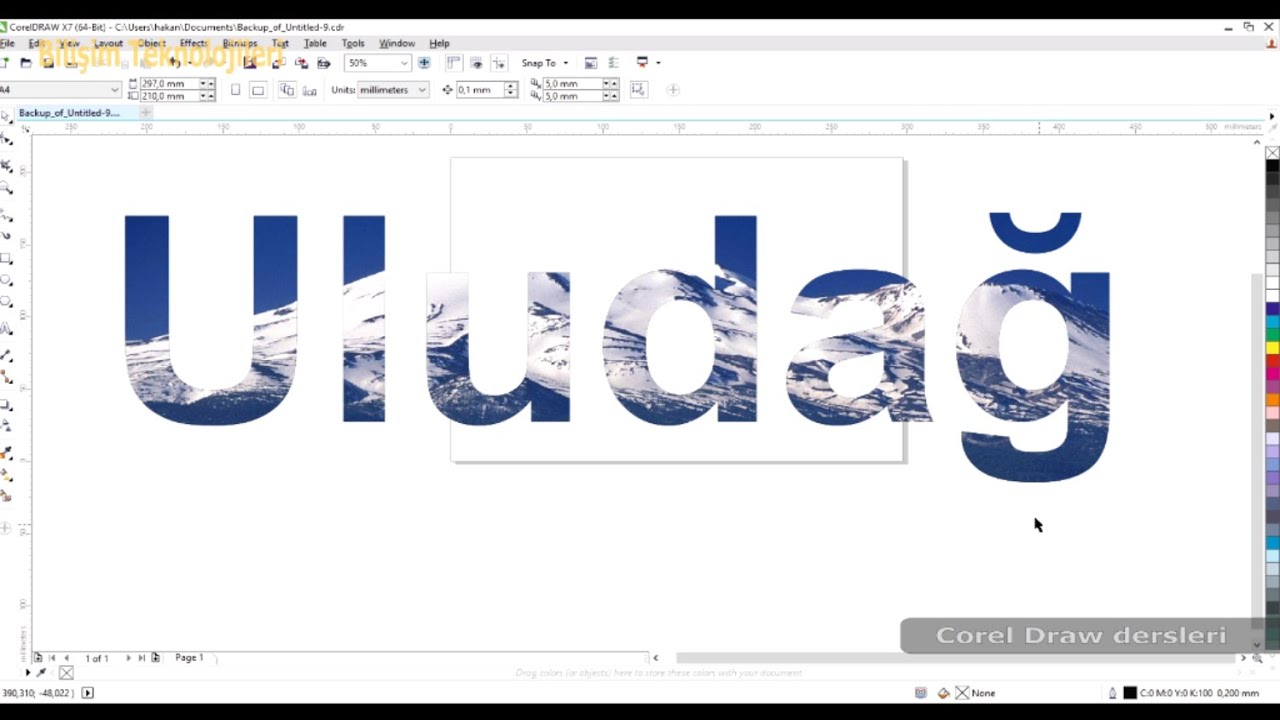Click the nudge distance 0,1 mm stepper
This screenshot has height=720, width=1280.
511,90
